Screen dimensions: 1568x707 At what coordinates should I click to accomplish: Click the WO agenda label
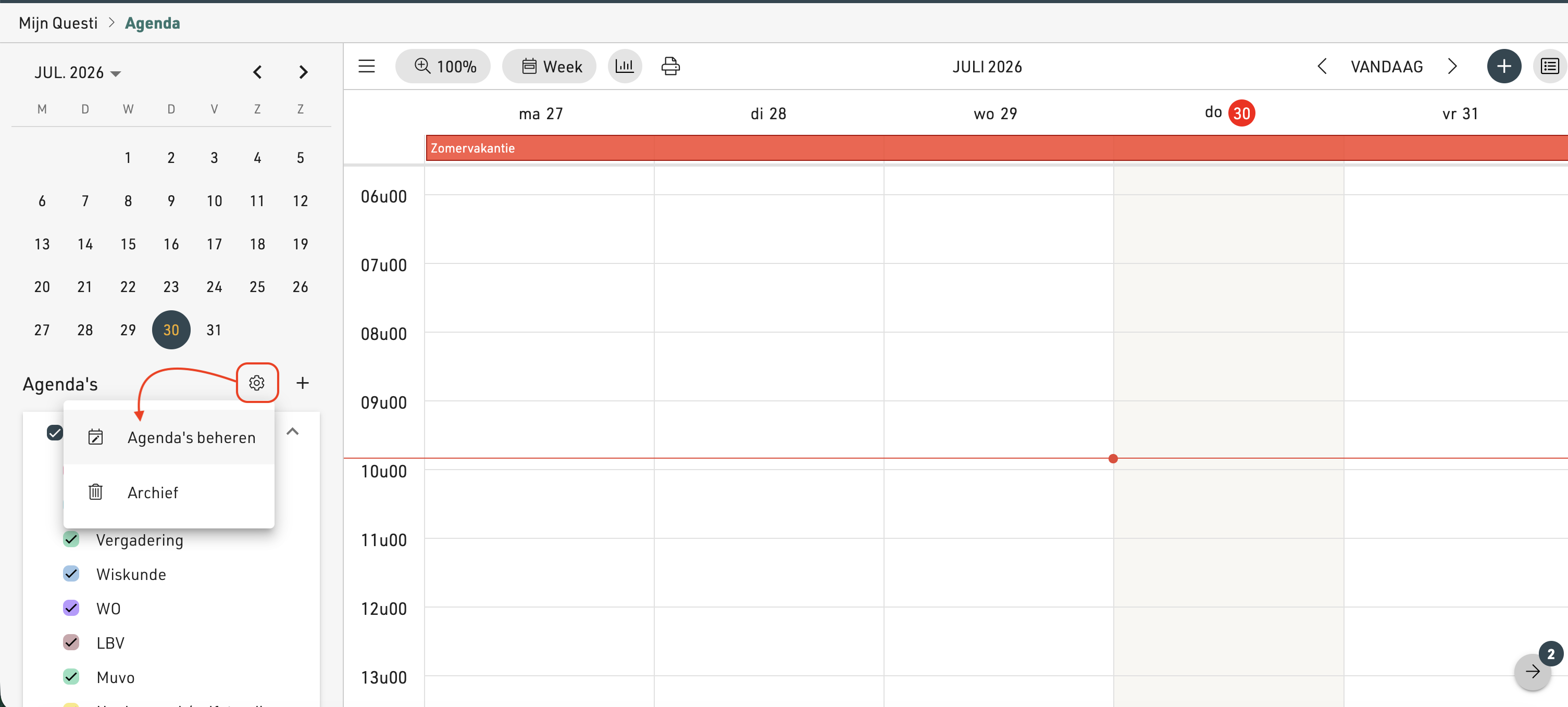coord(108,609)
